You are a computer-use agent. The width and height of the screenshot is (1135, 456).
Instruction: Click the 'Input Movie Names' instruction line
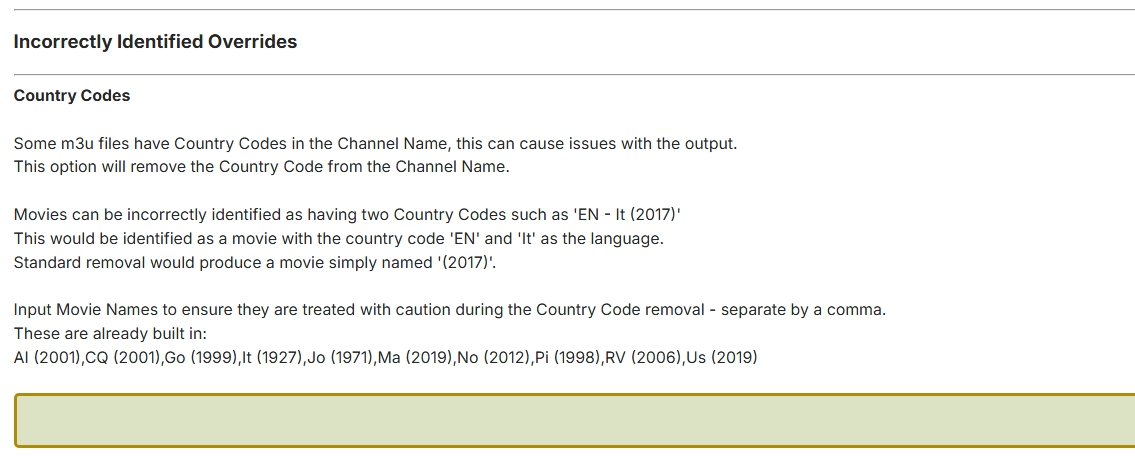pos(449,309)
